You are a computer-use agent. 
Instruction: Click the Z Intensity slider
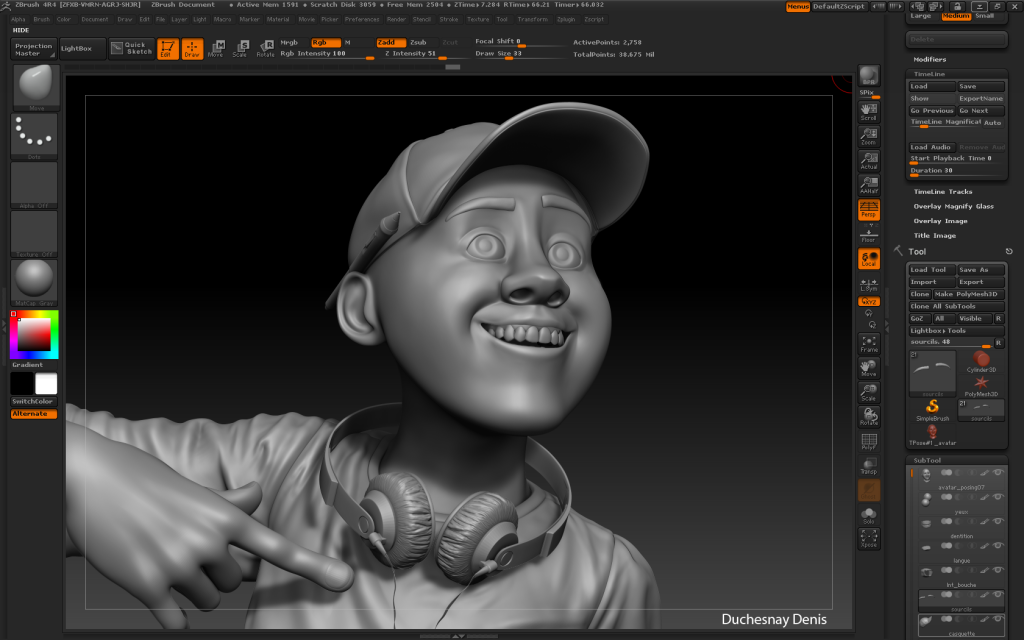click(410, 53)
